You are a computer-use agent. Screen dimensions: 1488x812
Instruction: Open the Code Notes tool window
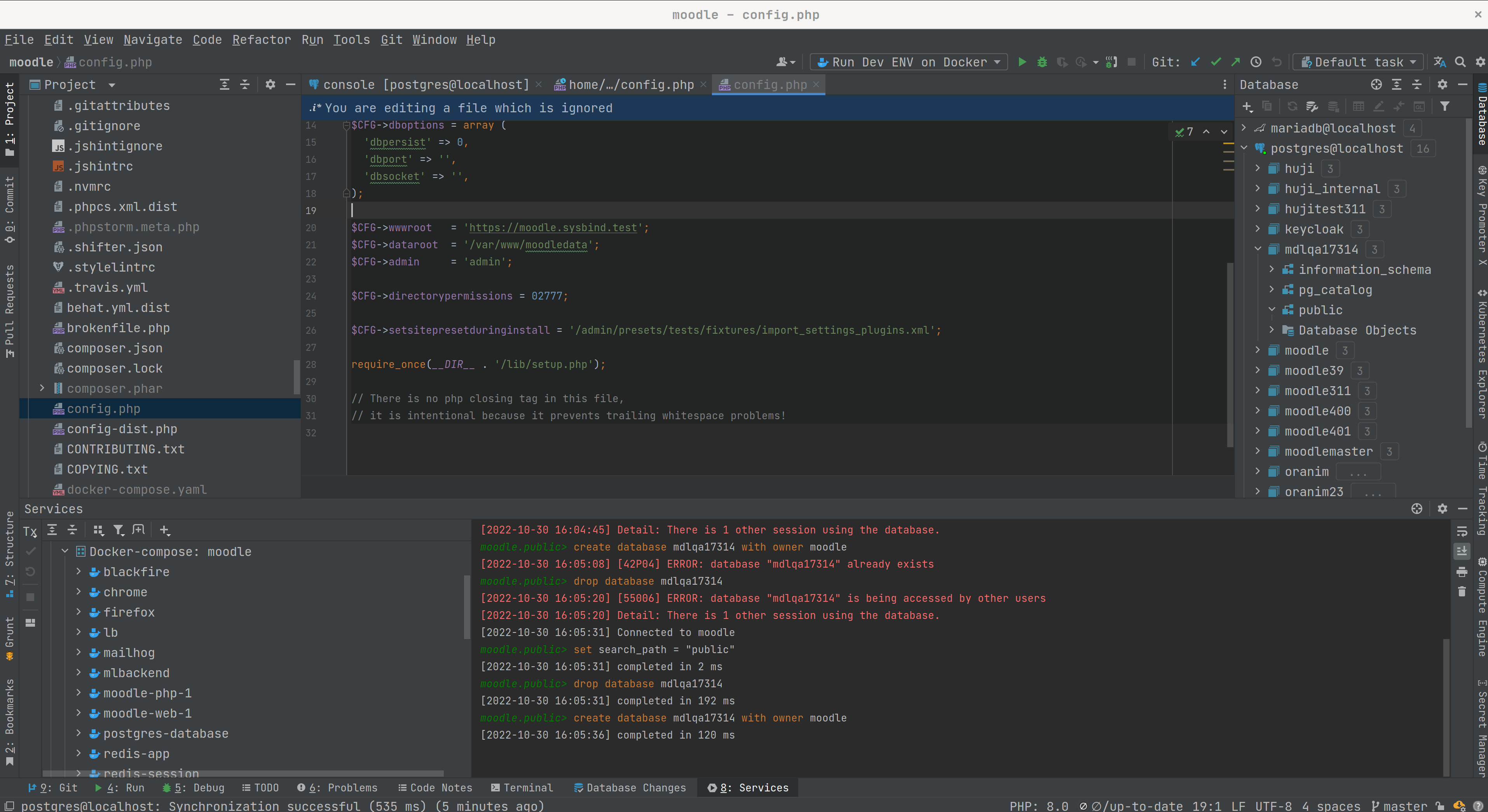(x=435, y=787)
